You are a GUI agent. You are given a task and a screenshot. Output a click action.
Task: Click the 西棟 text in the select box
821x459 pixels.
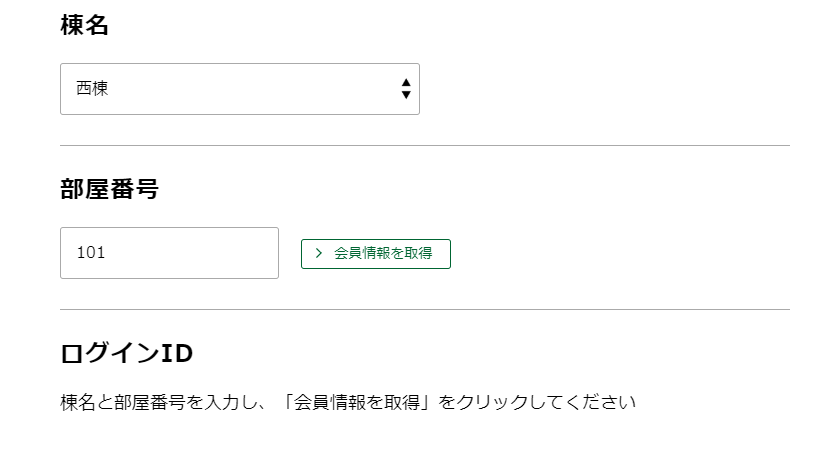(92, 89)
